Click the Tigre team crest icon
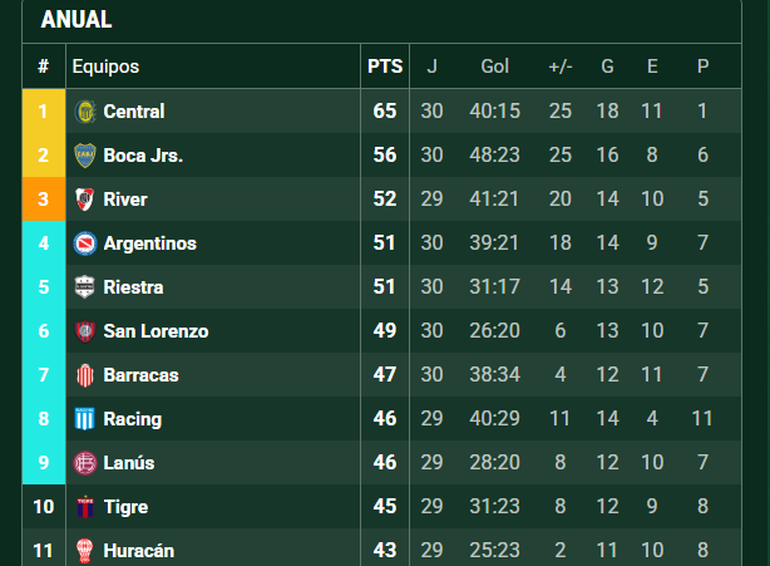Screen dimensions: 770x566 pyautogui.click(x=85, y=507)
